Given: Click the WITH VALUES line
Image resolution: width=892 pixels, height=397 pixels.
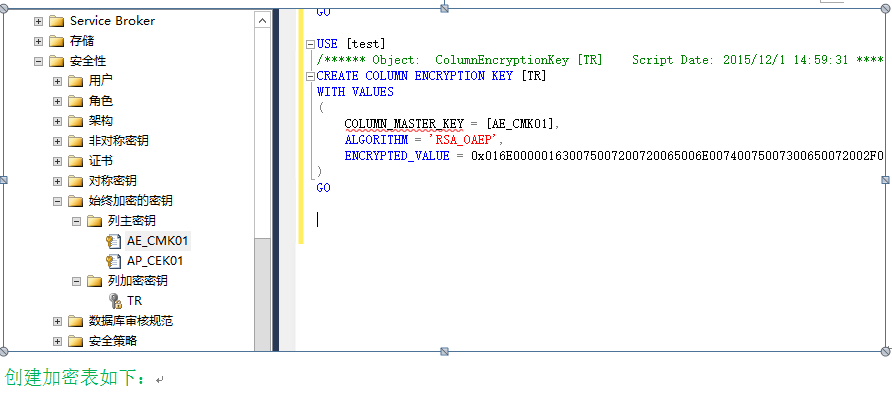Looking at the screenshot, I should tap(355, 92).
